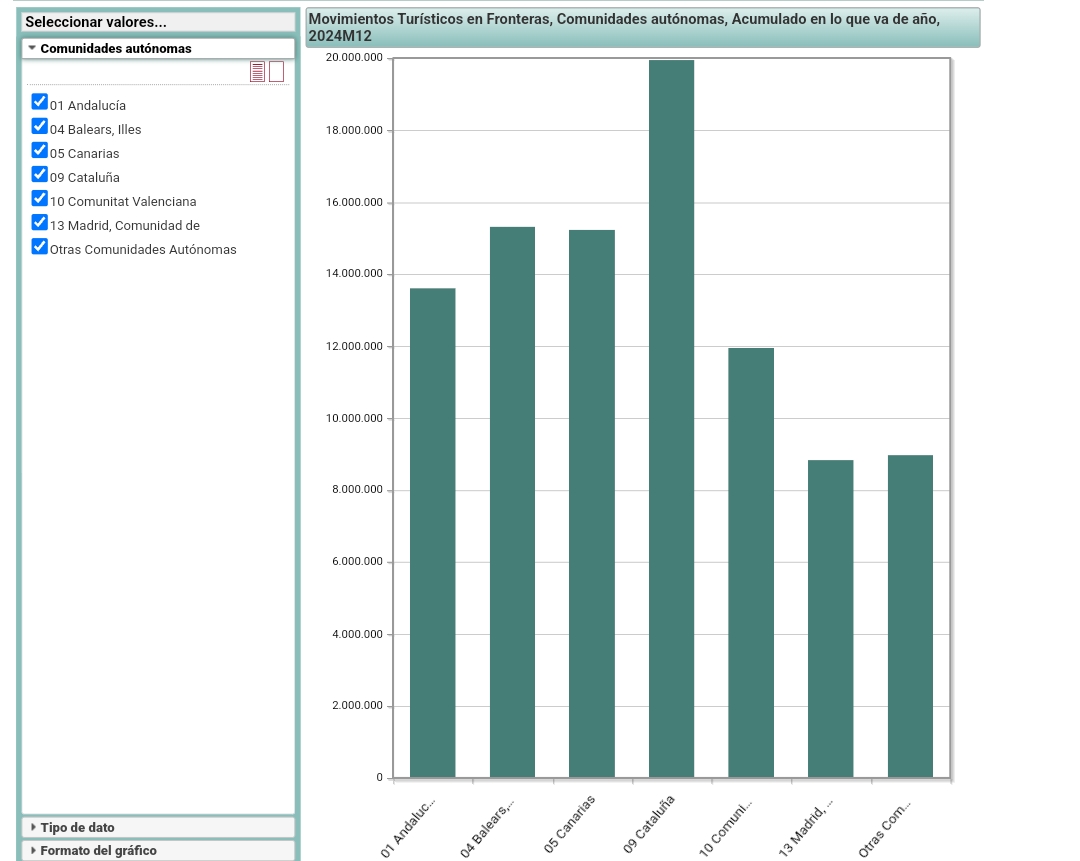The height and width of the screenshot is (861, 1080).
Task: Select the Comunitat Valenciana bar
Action: [x=751, y=563]
